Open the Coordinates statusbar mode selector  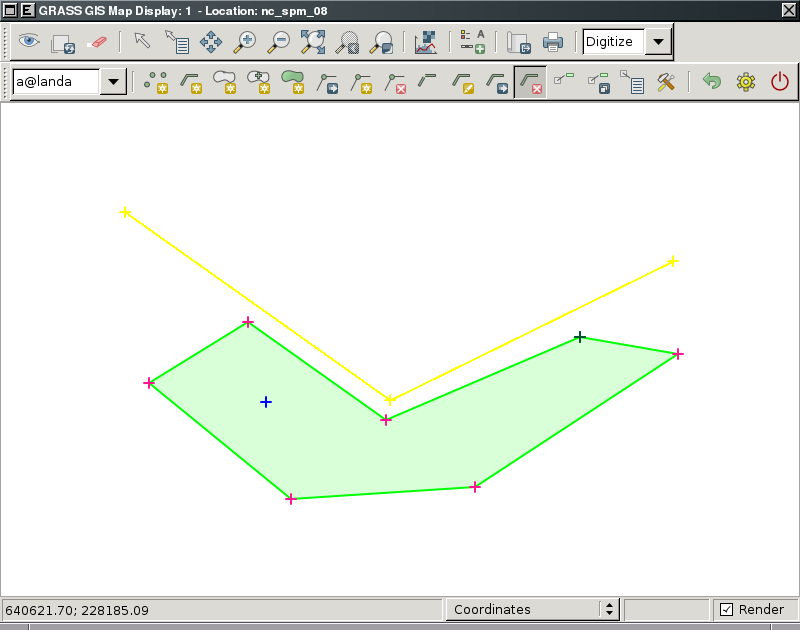(x=533, y=609)
